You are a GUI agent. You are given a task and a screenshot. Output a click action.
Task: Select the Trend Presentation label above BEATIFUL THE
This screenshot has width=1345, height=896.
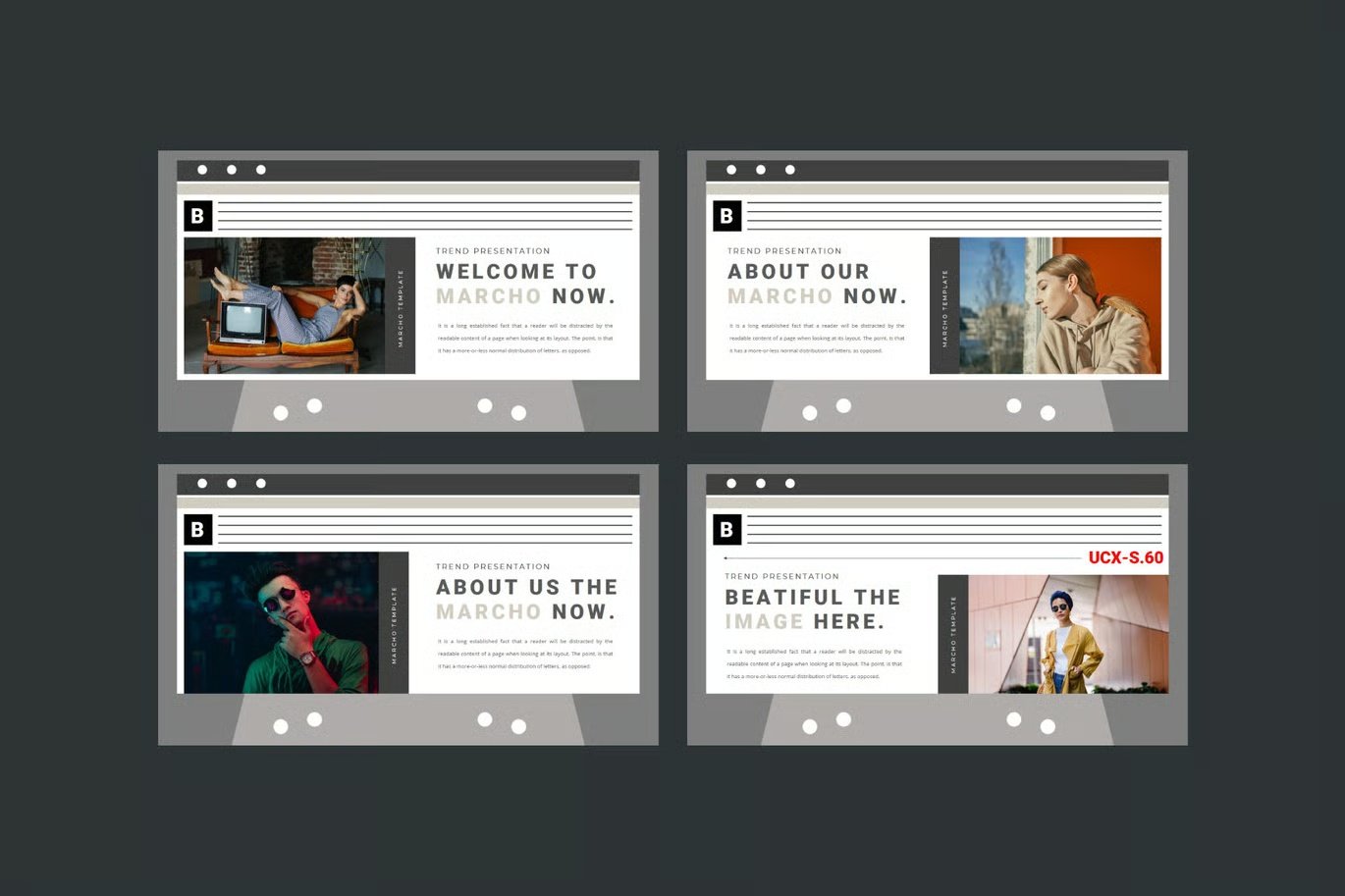tap(781, 576)
